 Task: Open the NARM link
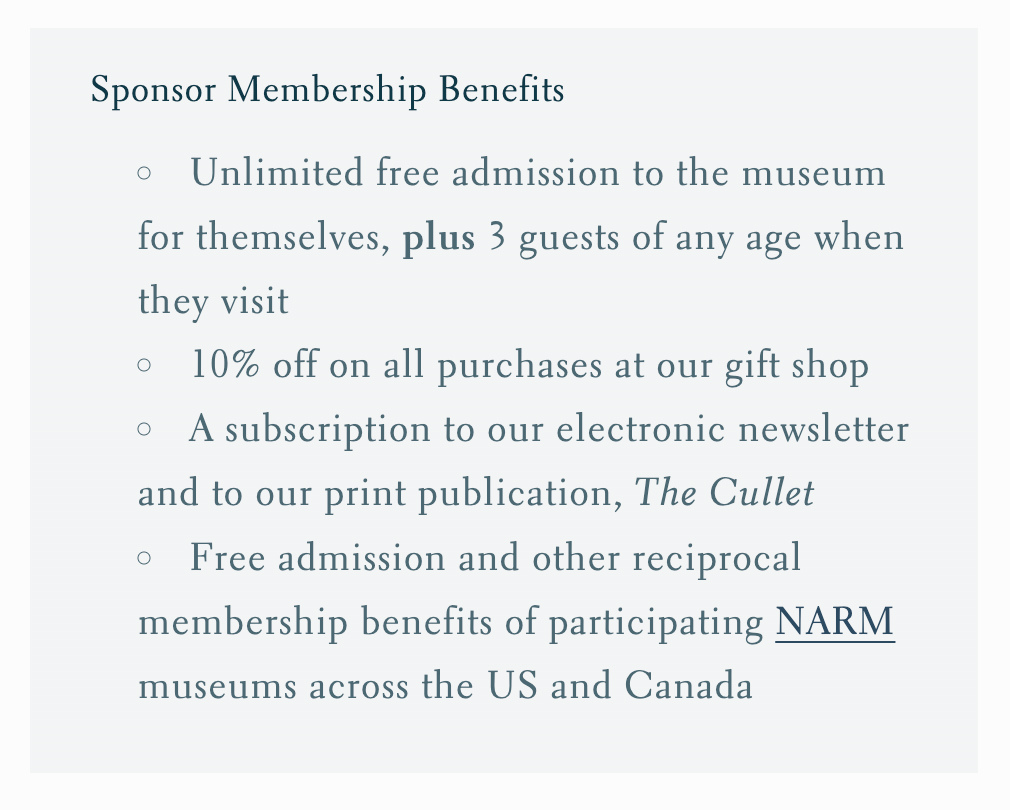835,622
